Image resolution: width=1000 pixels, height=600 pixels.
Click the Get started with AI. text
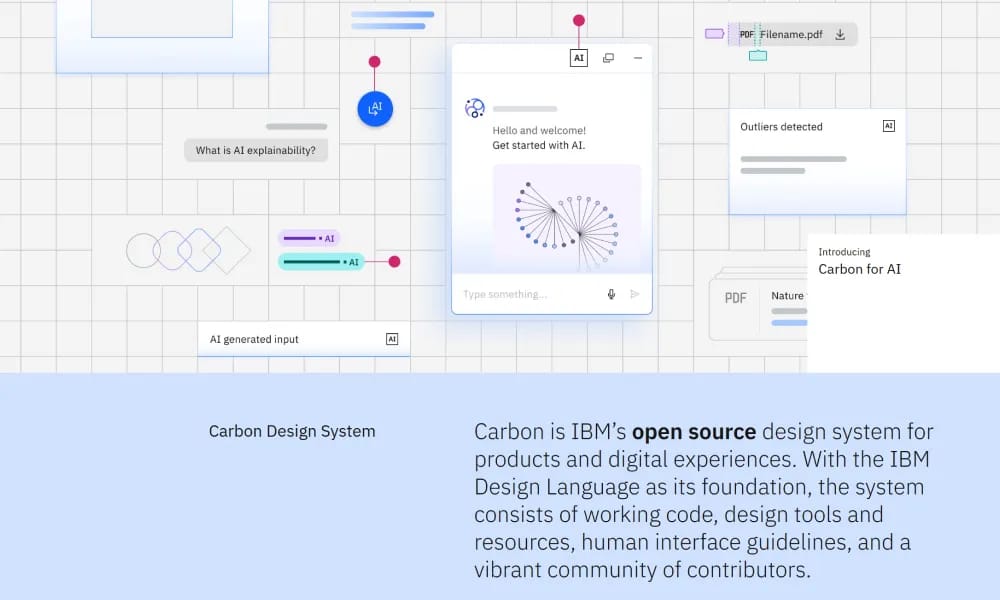point(538,145)
